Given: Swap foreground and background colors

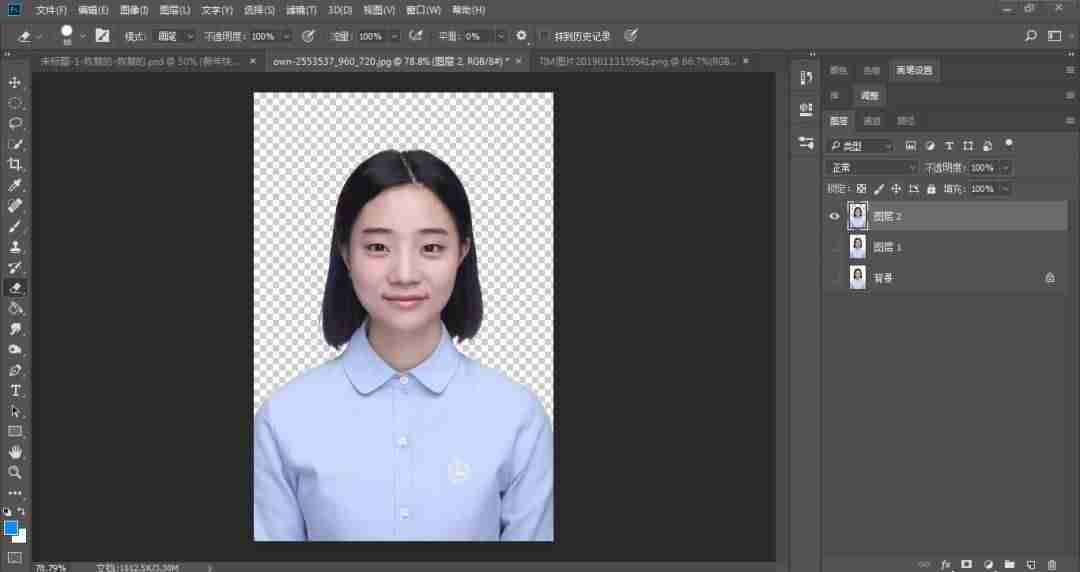Looking at the screenshot, I should 21,511.
